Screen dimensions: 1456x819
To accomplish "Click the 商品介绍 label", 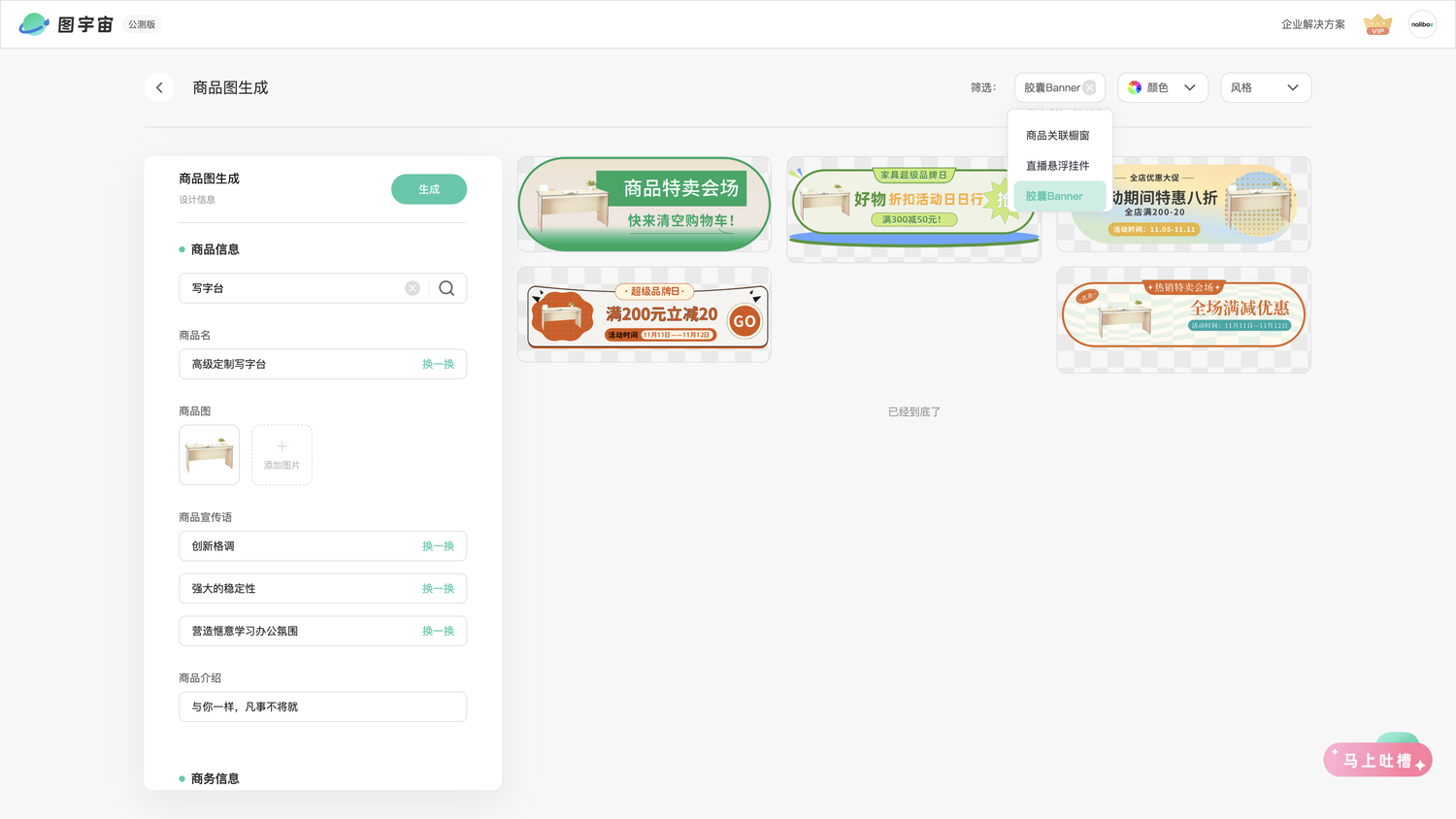I will pos(200,678).
